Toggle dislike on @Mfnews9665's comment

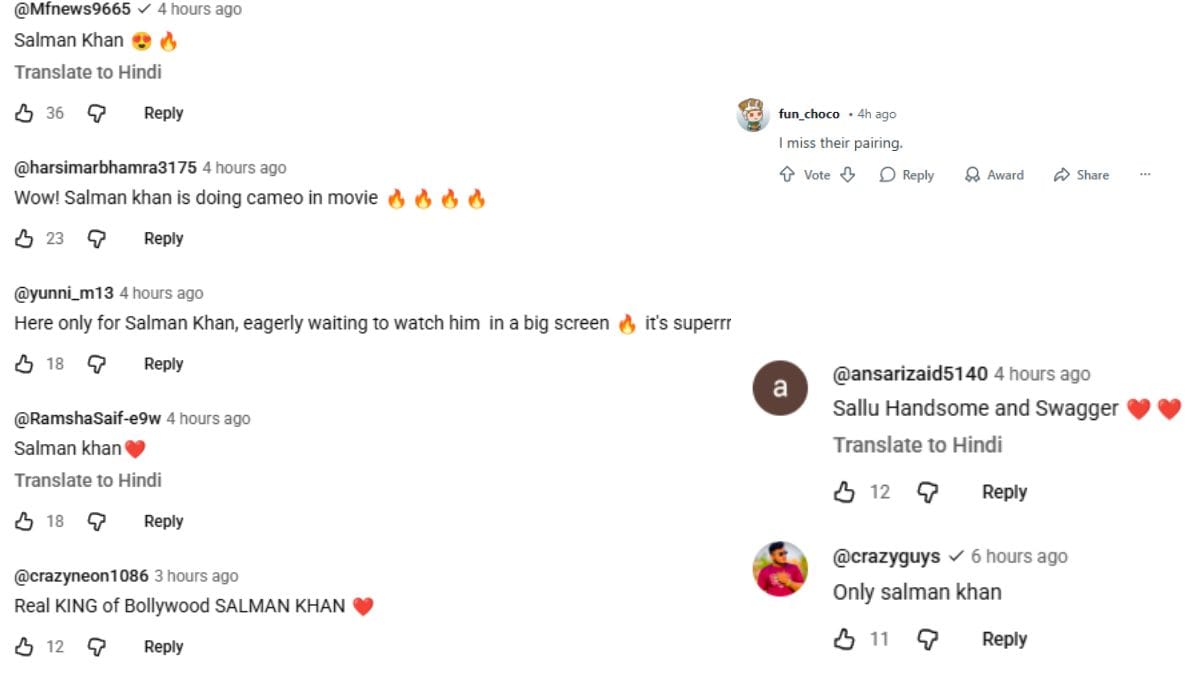[x=97, y=113]
